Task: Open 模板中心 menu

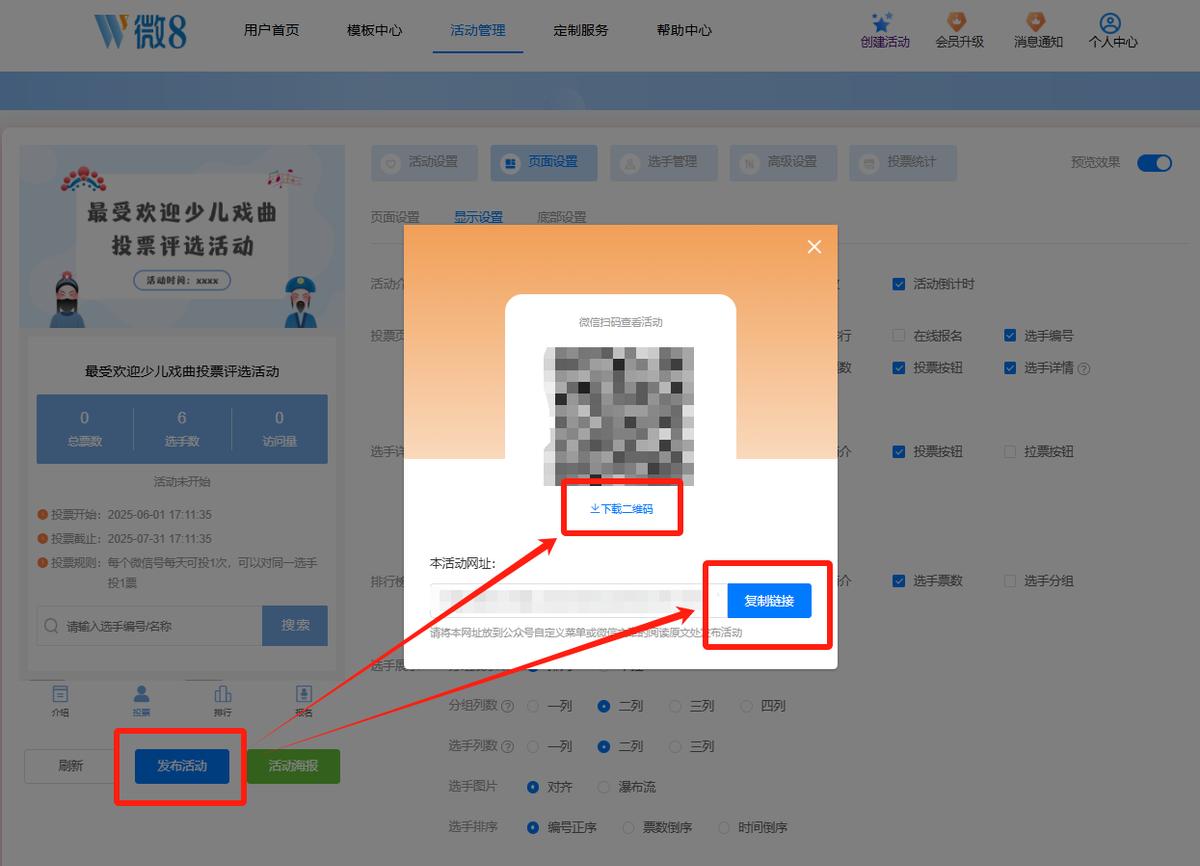Action: coord(374,30)
